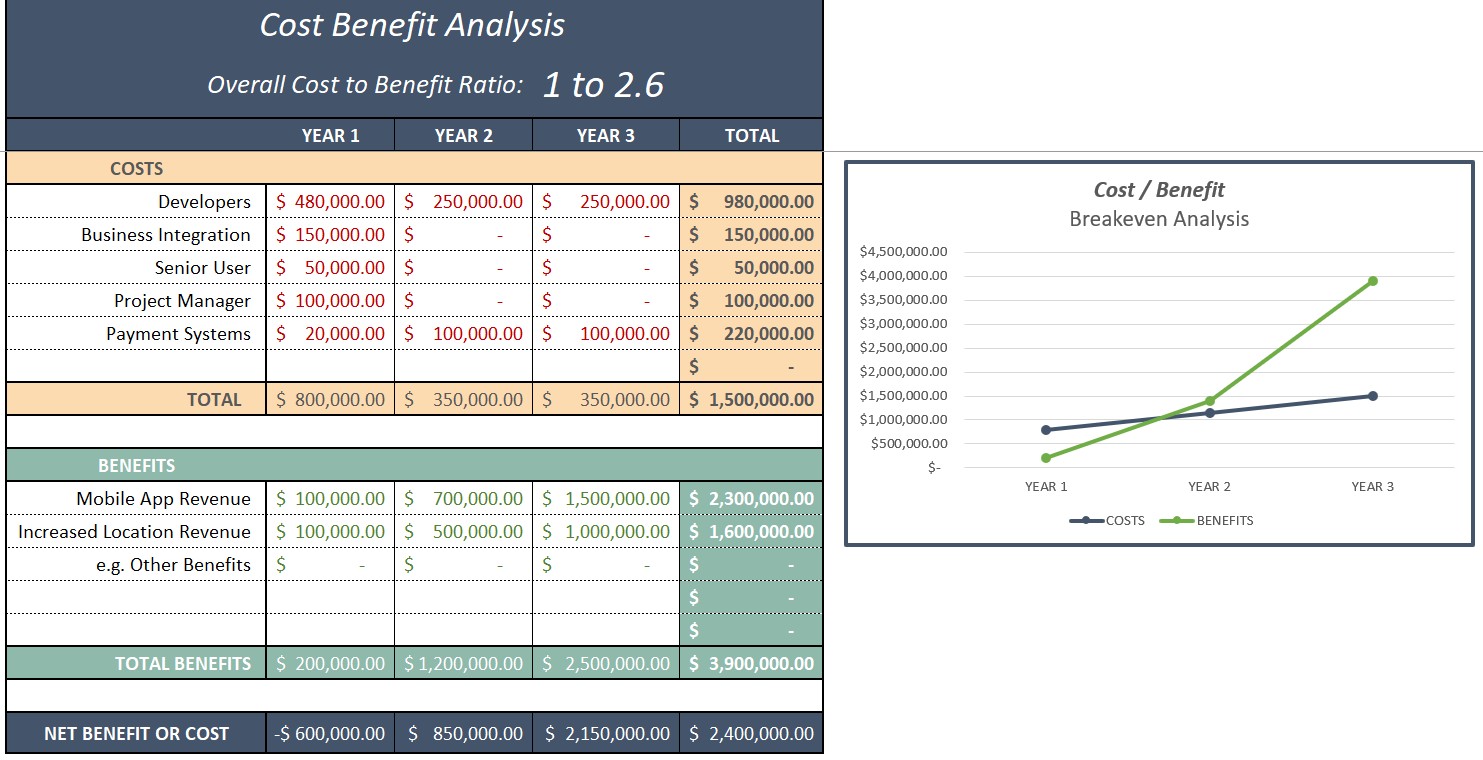1483x760 pixels.
Task: Select the total benefits $3,900,000.00 cell
Action: [x=751, y=664]
